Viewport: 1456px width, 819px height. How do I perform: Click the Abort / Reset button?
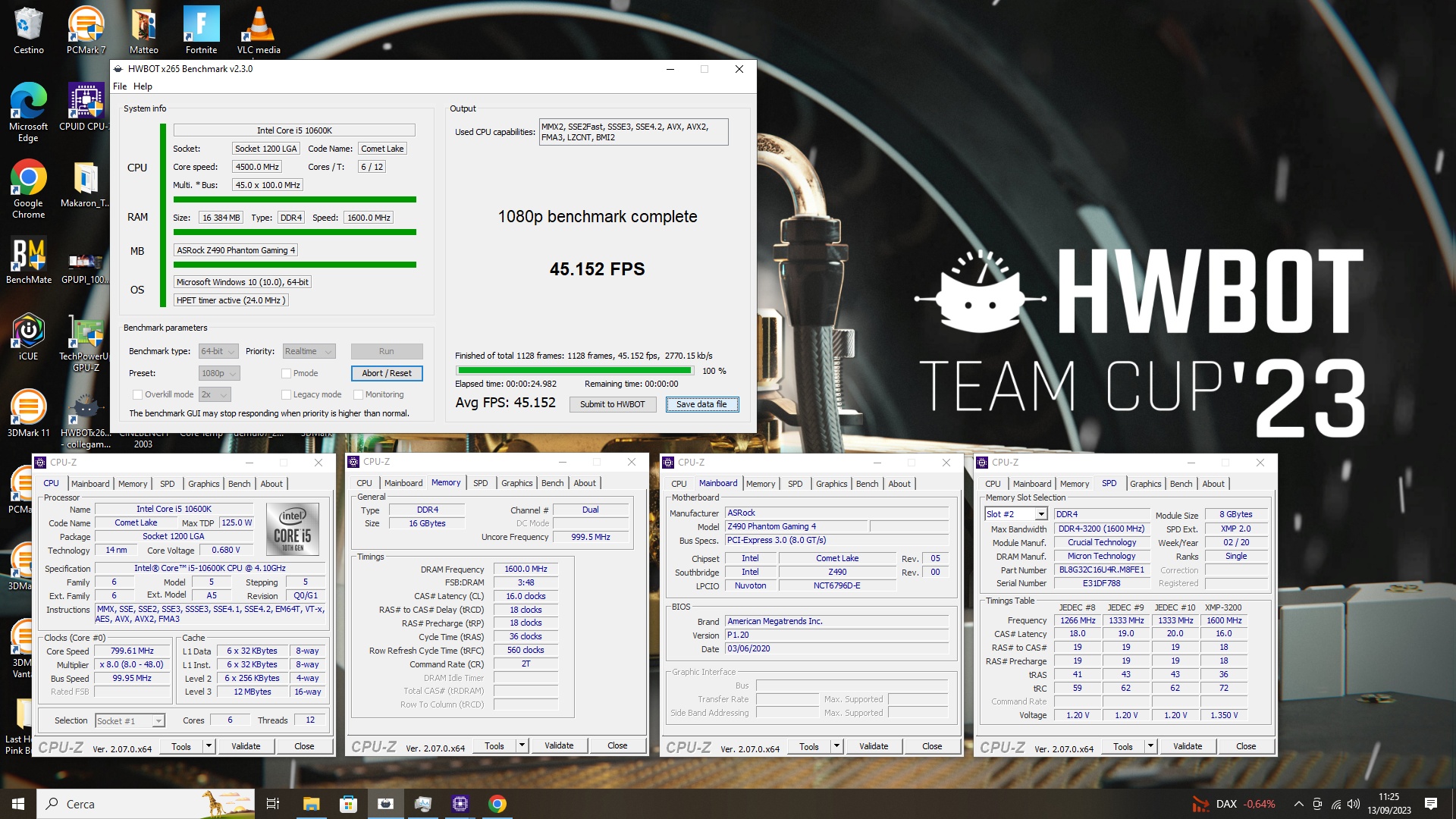click(387, 373)
